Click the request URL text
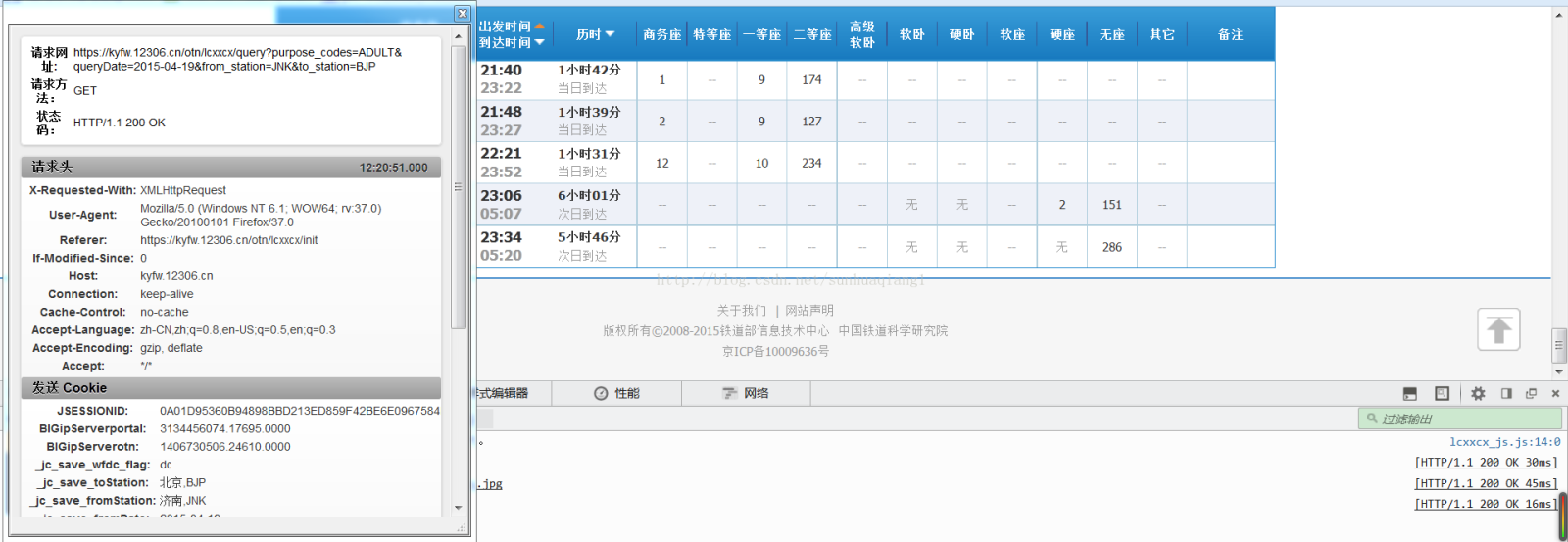The width and height of the screenshot is (1568, 542). click(x=238, y=60)
